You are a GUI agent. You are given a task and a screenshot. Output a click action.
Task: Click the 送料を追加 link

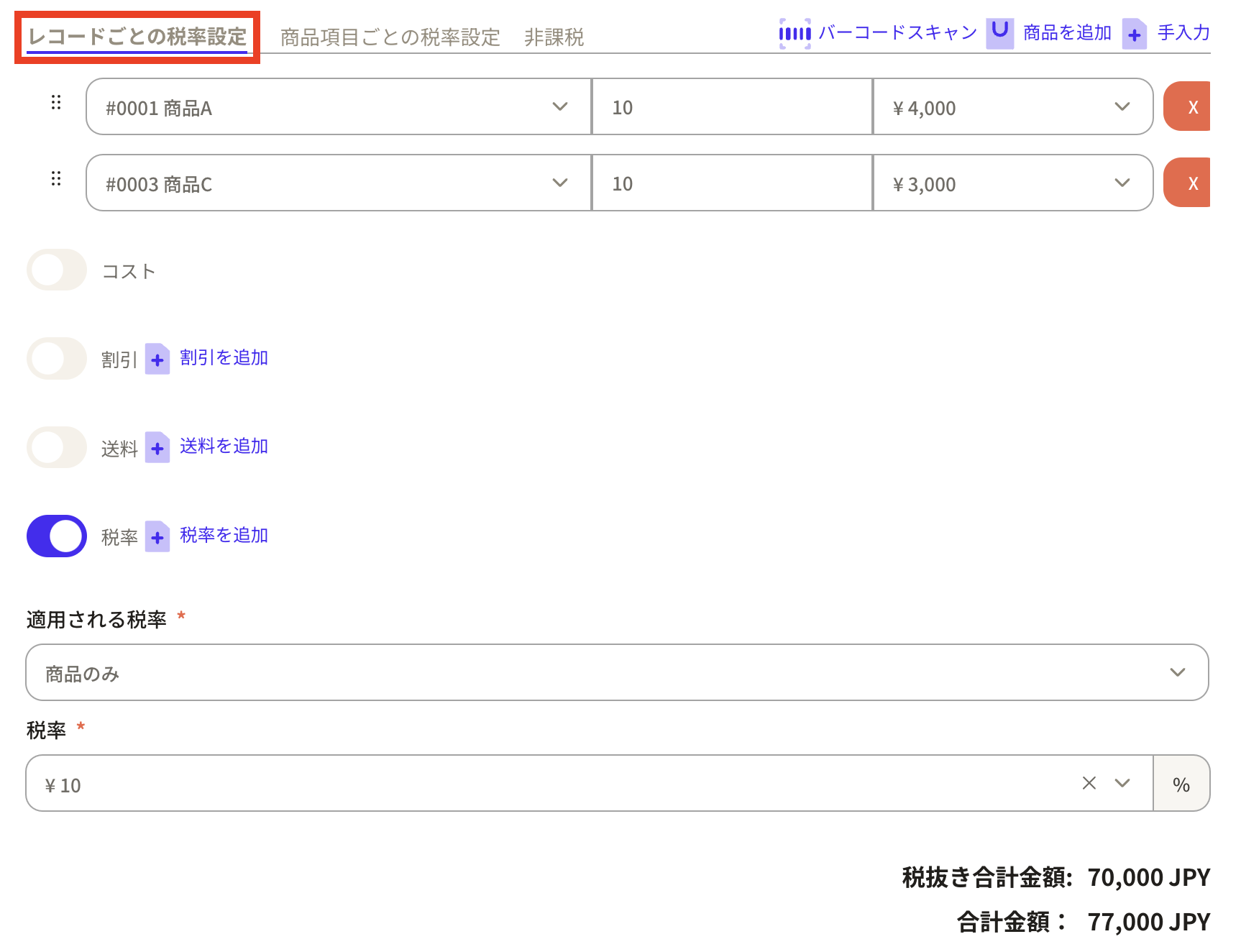tap(224, 447)
